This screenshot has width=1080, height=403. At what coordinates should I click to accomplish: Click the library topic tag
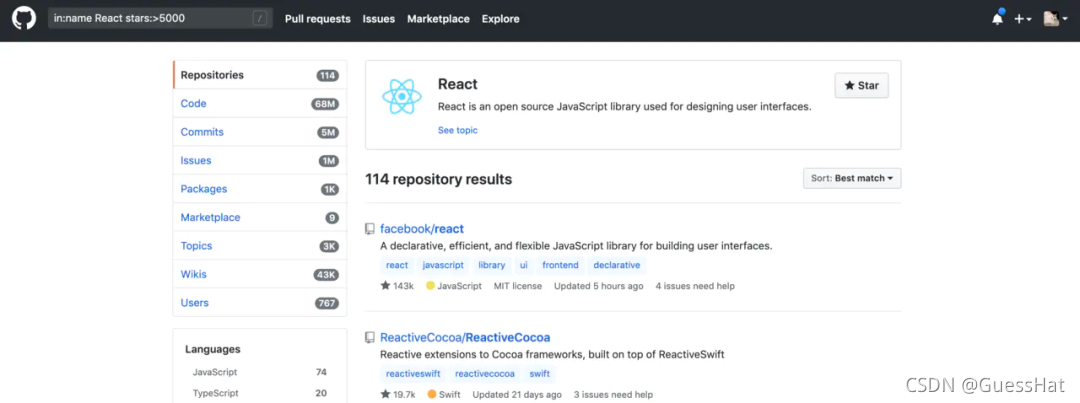[x=492, y=265]
